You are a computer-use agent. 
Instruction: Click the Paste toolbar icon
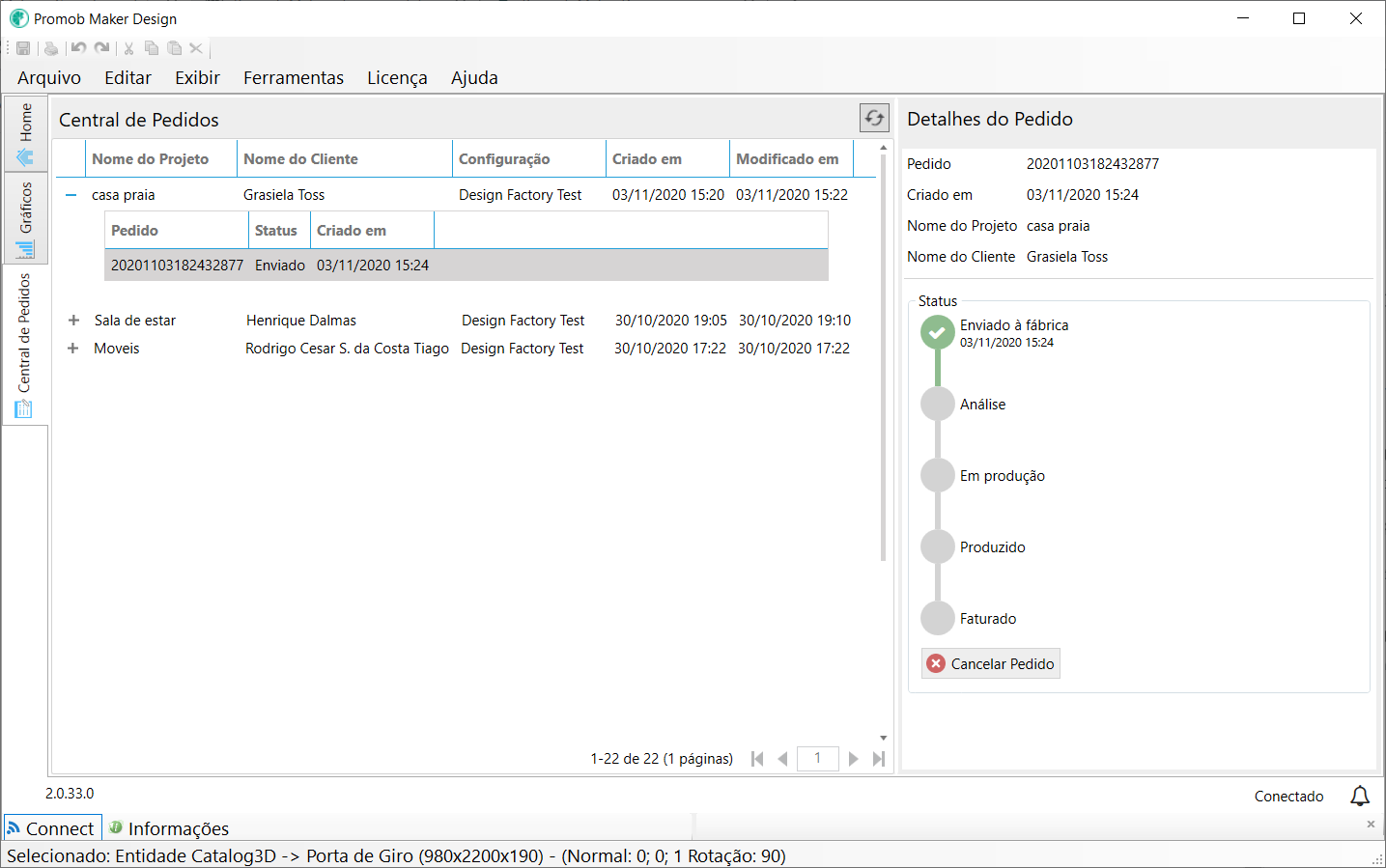[174, 48]
